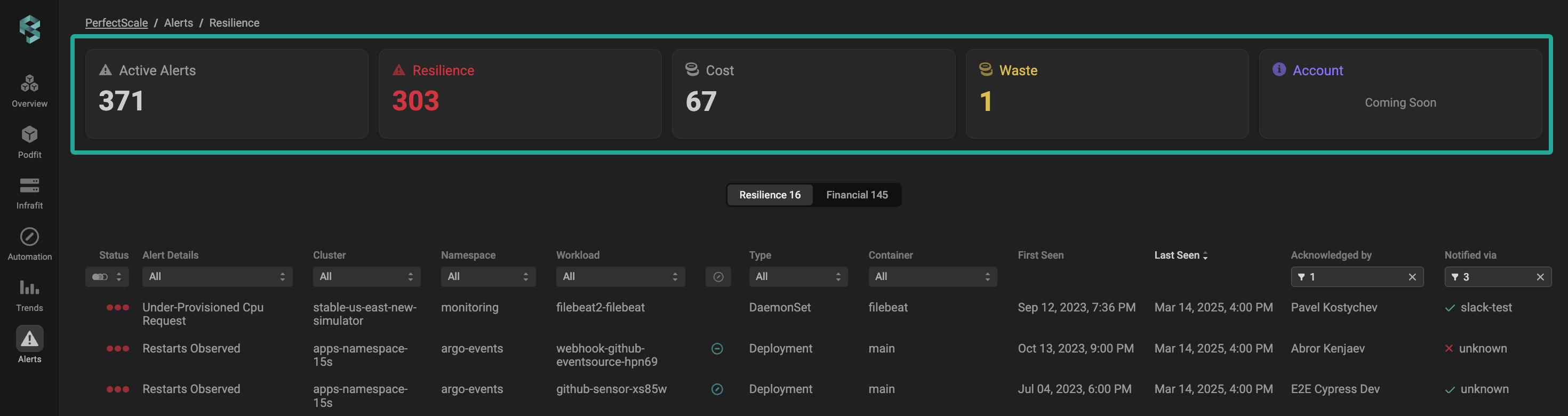Image resolution: width=1568 pixels, height=416 pixels.
Task: Click automation icon on github-sensor-xs85w row
Action: tap(717, 389)
